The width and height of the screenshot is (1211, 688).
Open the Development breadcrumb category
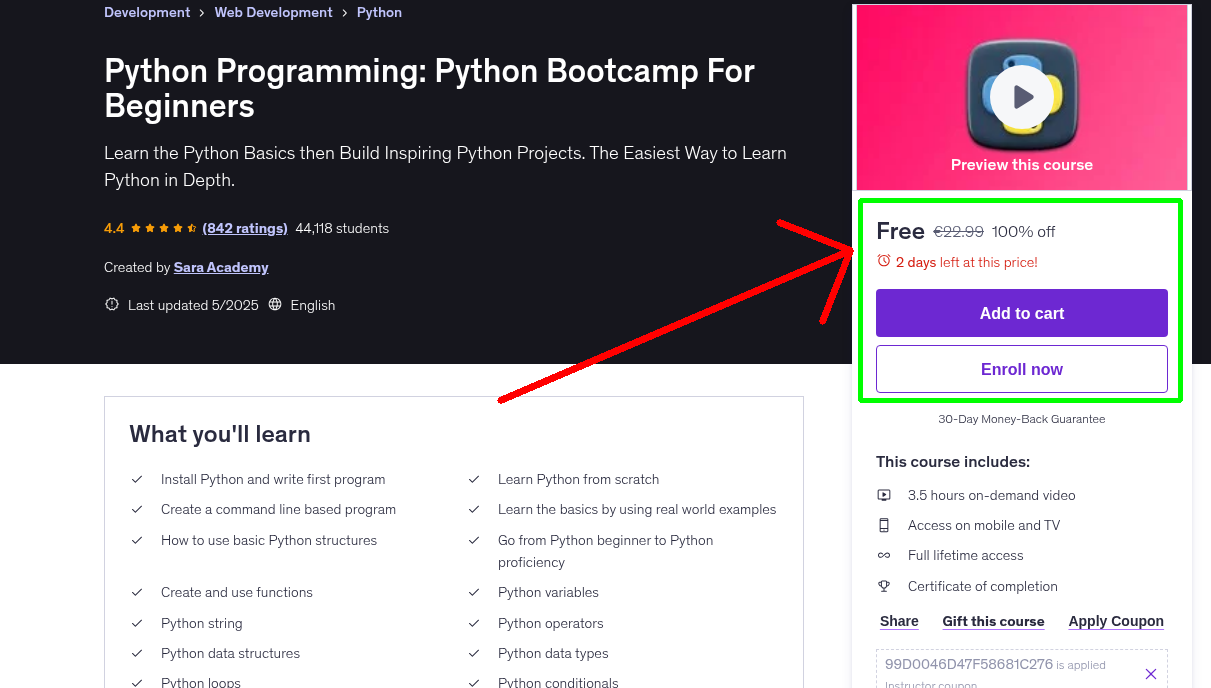(x=147, y=12)
